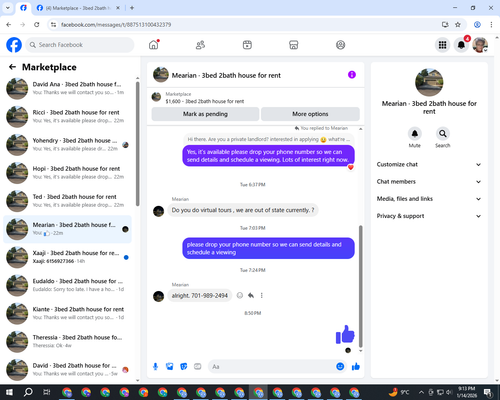Image resolution: width=500 pixels, height=400 pixels.
Task: Click More options button
Action: (310, 114)
